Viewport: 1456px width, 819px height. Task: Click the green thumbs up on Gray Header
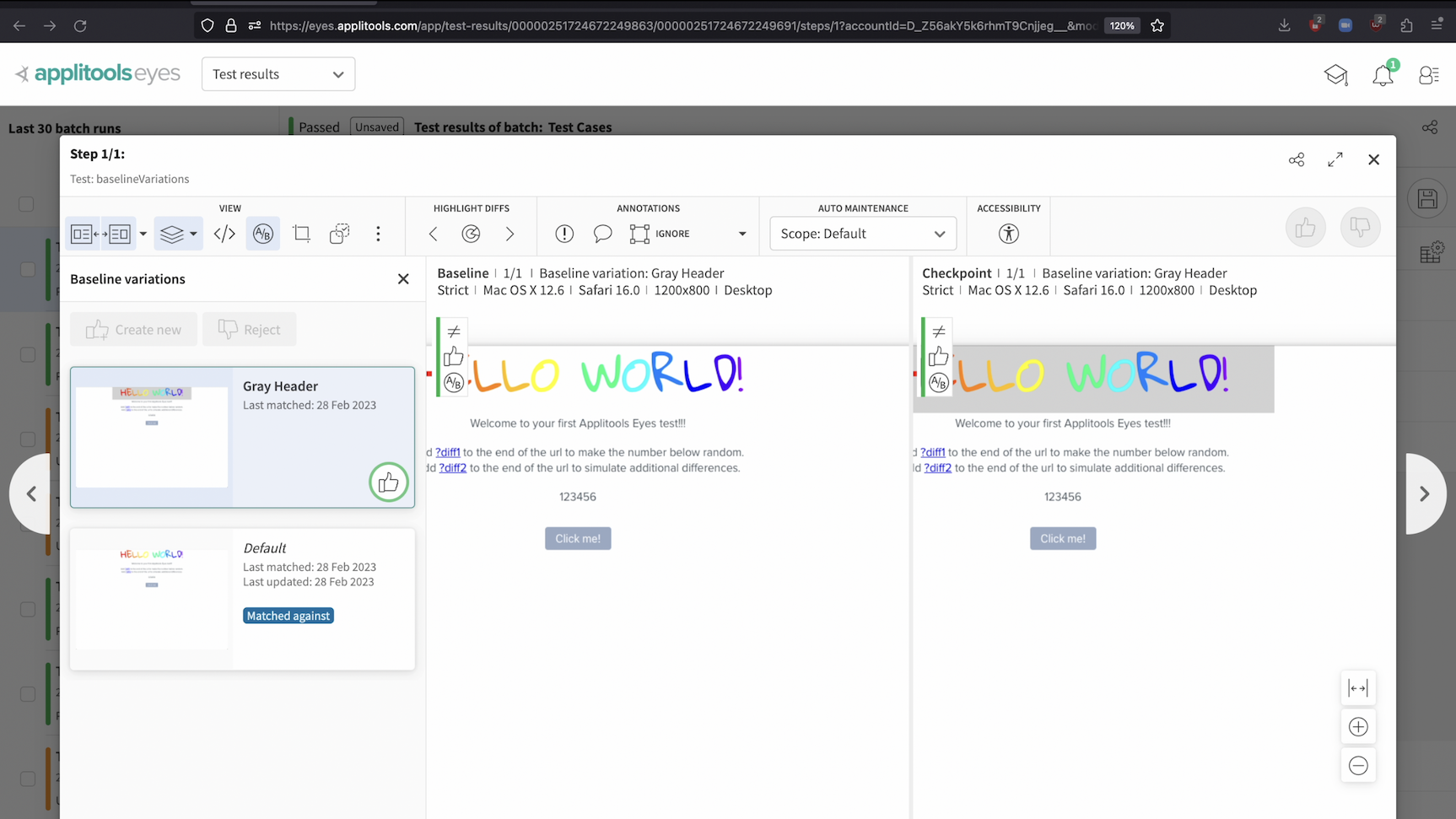coord(389,482)
